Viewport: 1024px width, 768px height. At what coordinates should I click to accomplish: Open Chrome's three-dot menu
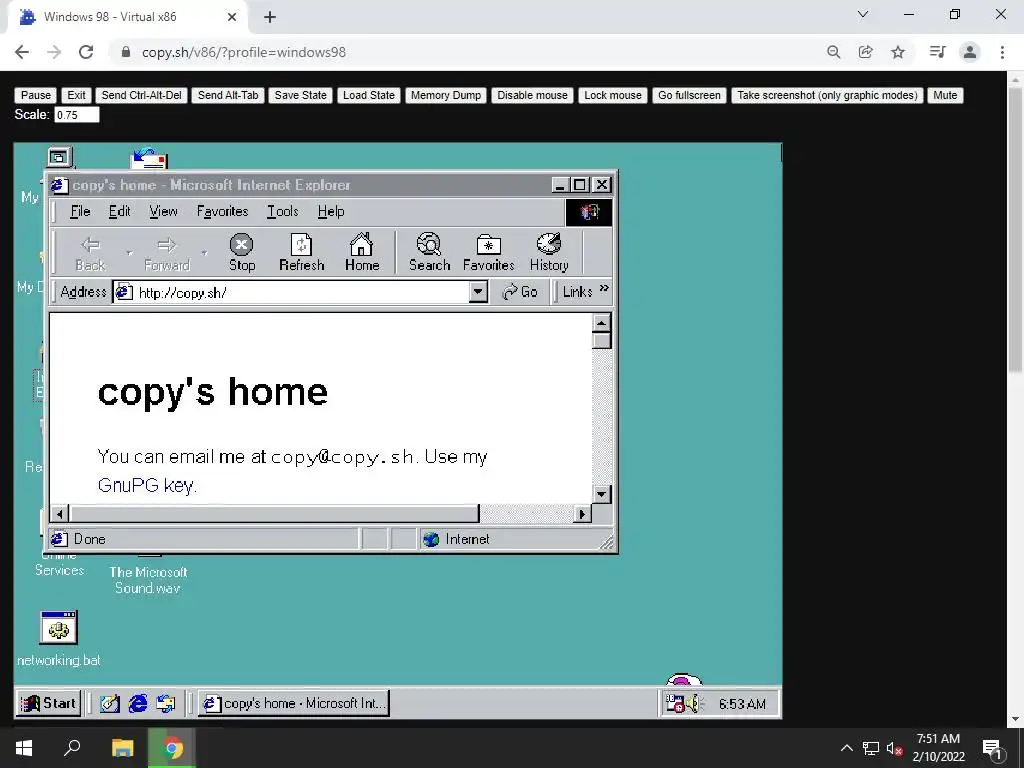coord(1002,52)
